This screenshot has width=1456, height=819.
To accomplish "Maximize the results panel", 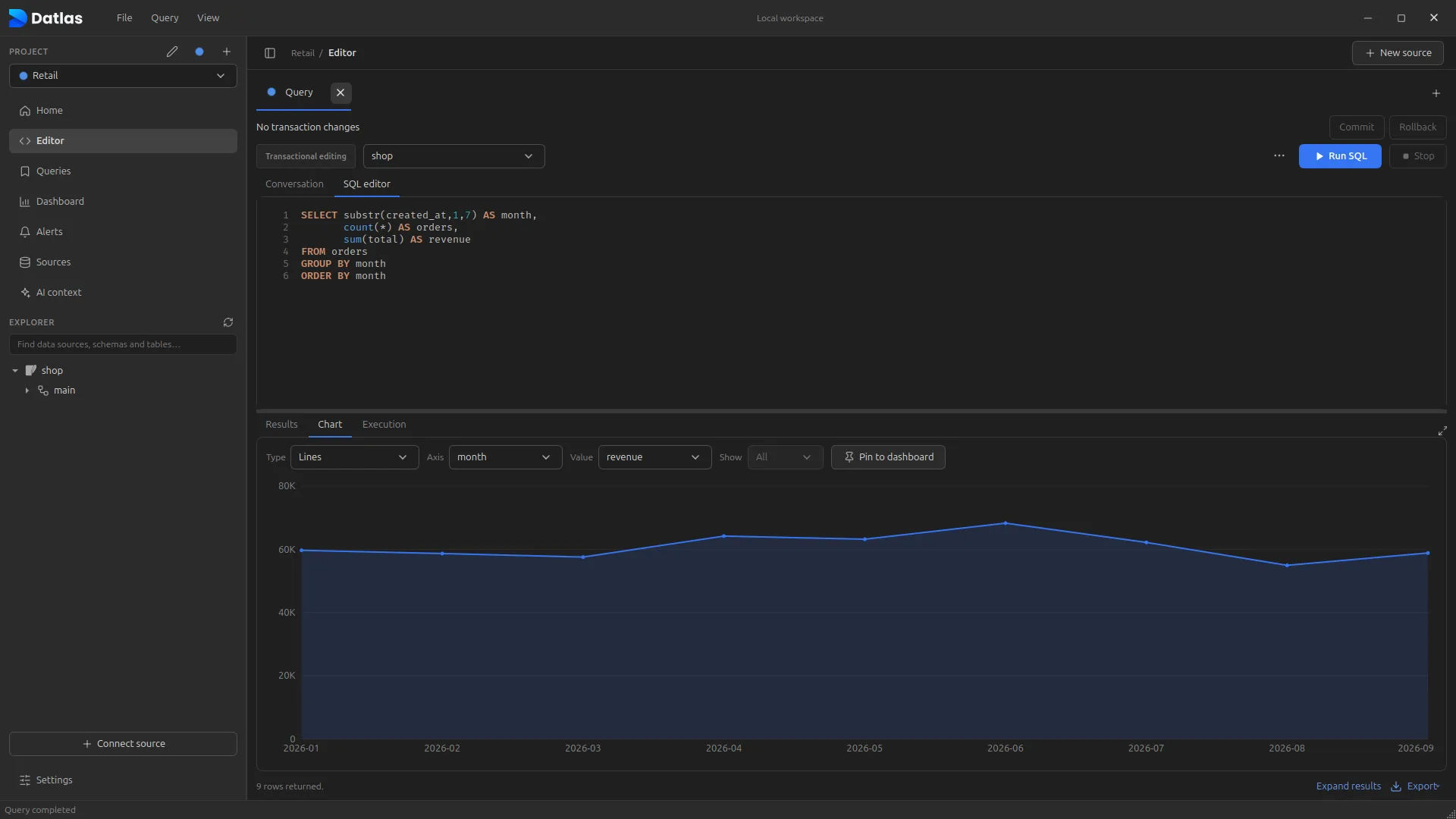I will coord(1442,431).
